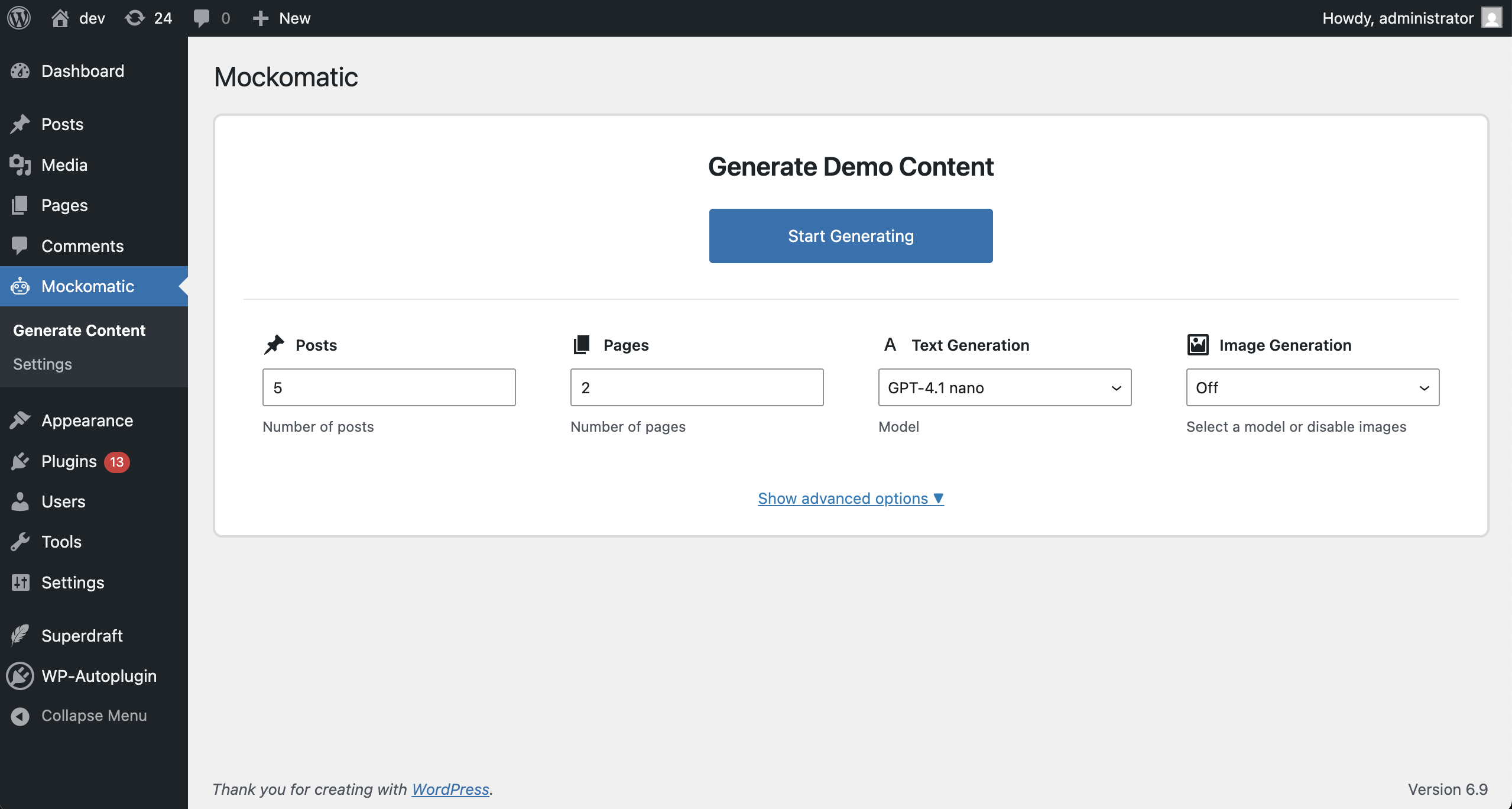Open Comments menu item in sidebar
The height and width of the screenshot is (809, 1512).
click(94, 246)
